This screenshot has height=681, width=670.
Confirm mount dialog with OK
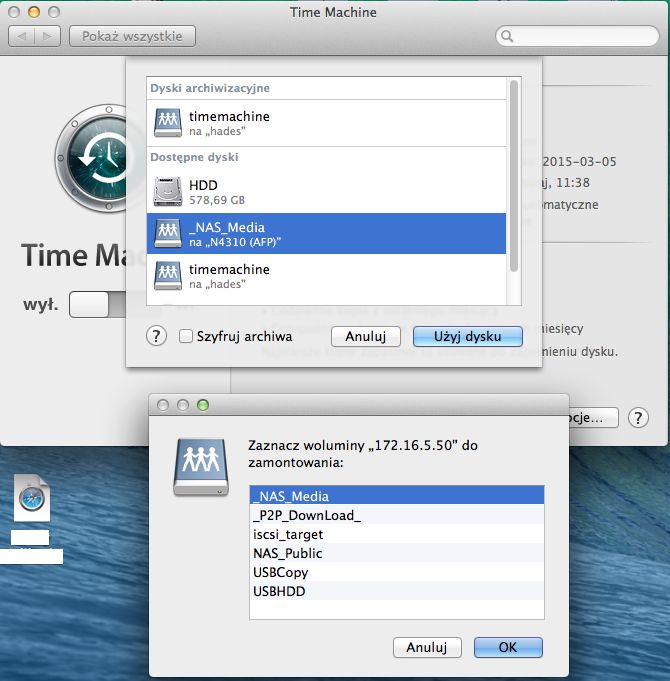(508, 647)
